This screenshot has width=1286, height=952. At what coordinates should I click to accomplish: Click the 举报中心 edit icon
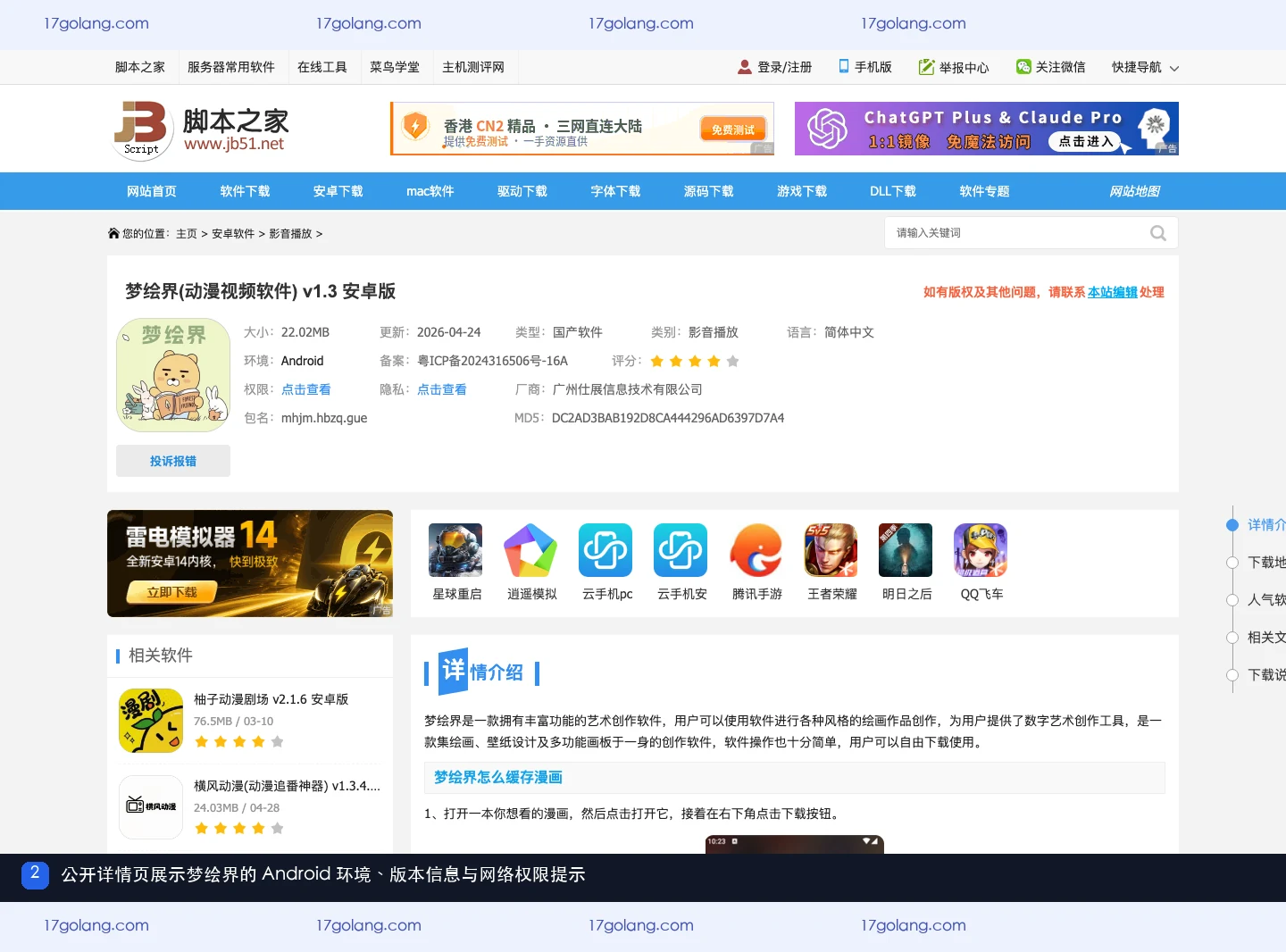pyautogui.click(x=926, y=67)
